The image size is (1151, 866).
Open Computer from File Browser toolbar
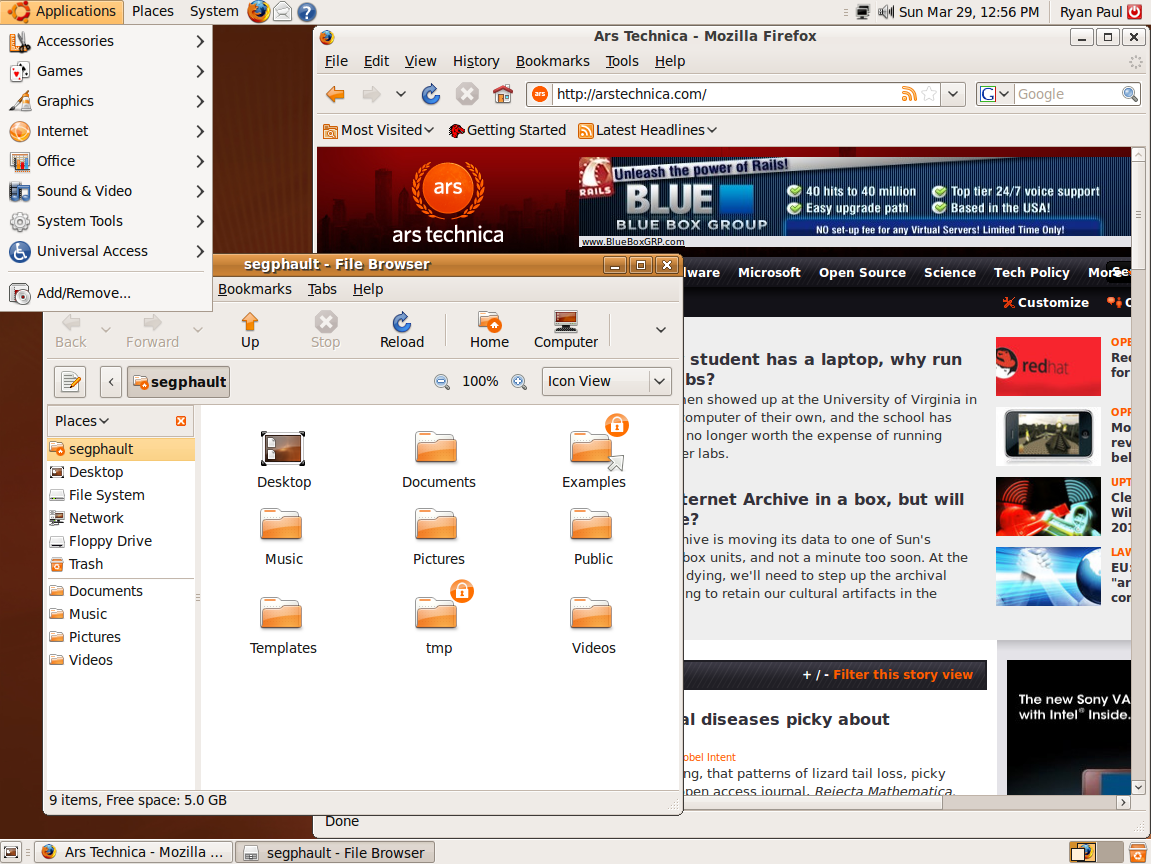[x=566, y=331]
